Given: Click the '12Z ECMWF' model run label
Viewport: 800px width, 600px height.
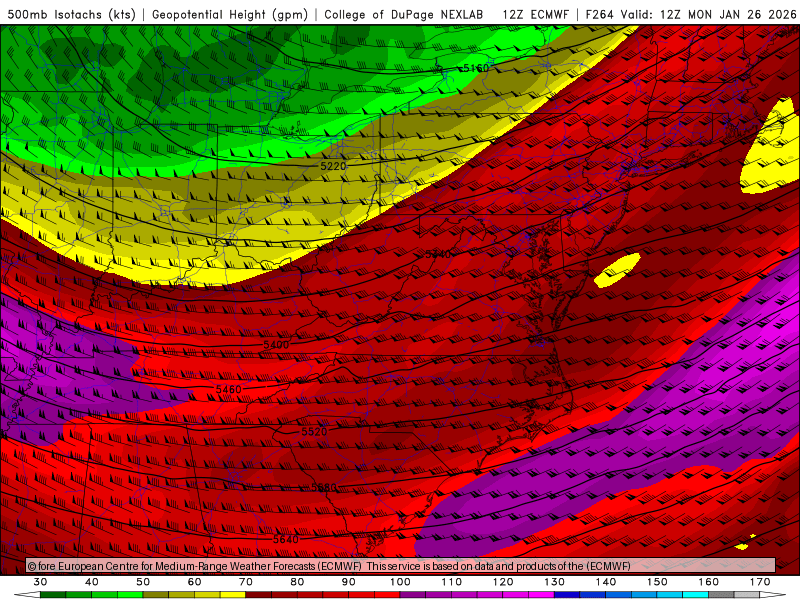Looking at the screenshot, I should click(x=535, y=15).
